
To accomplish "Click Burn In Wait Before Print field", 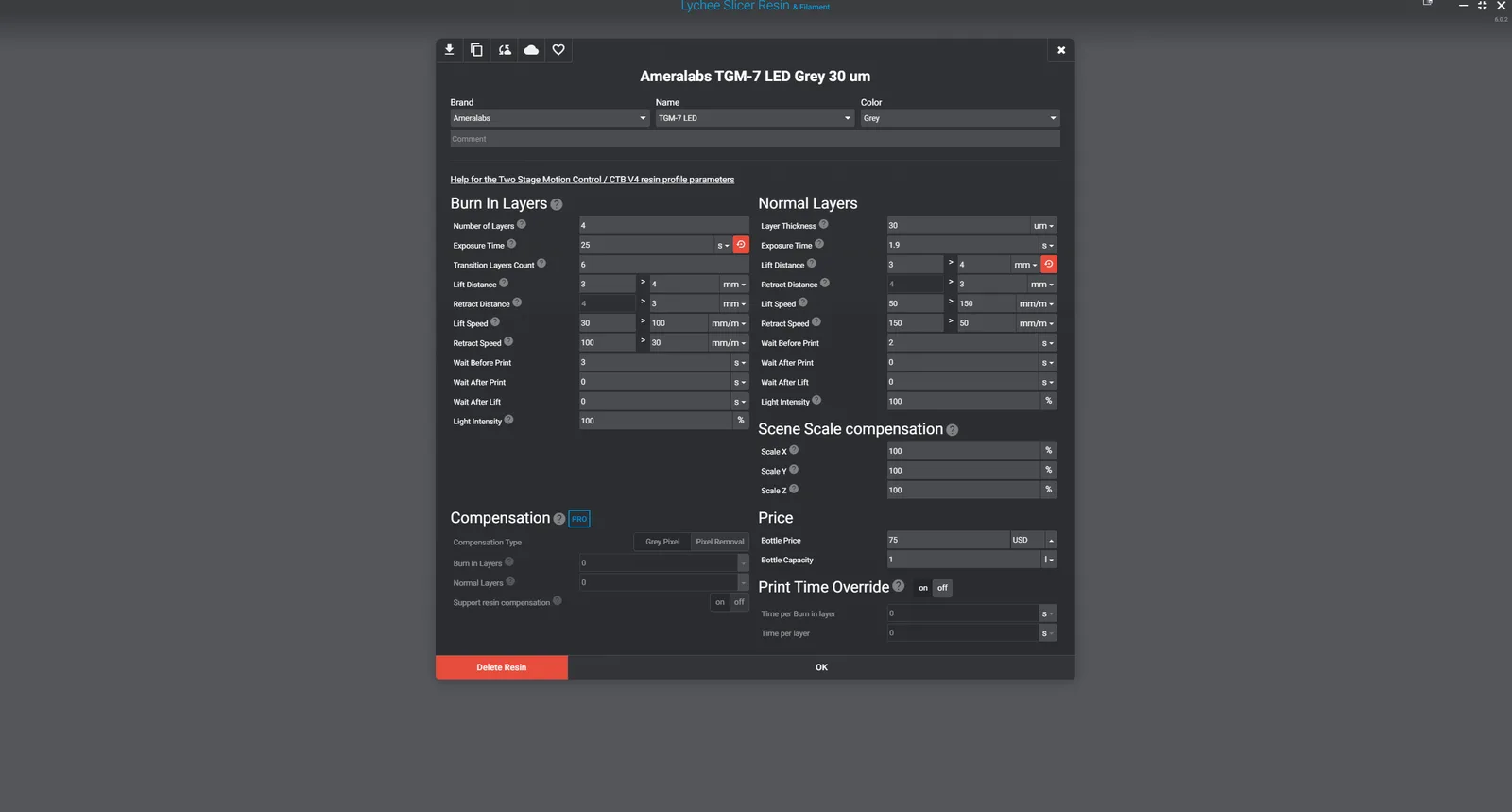I will 655,362.
